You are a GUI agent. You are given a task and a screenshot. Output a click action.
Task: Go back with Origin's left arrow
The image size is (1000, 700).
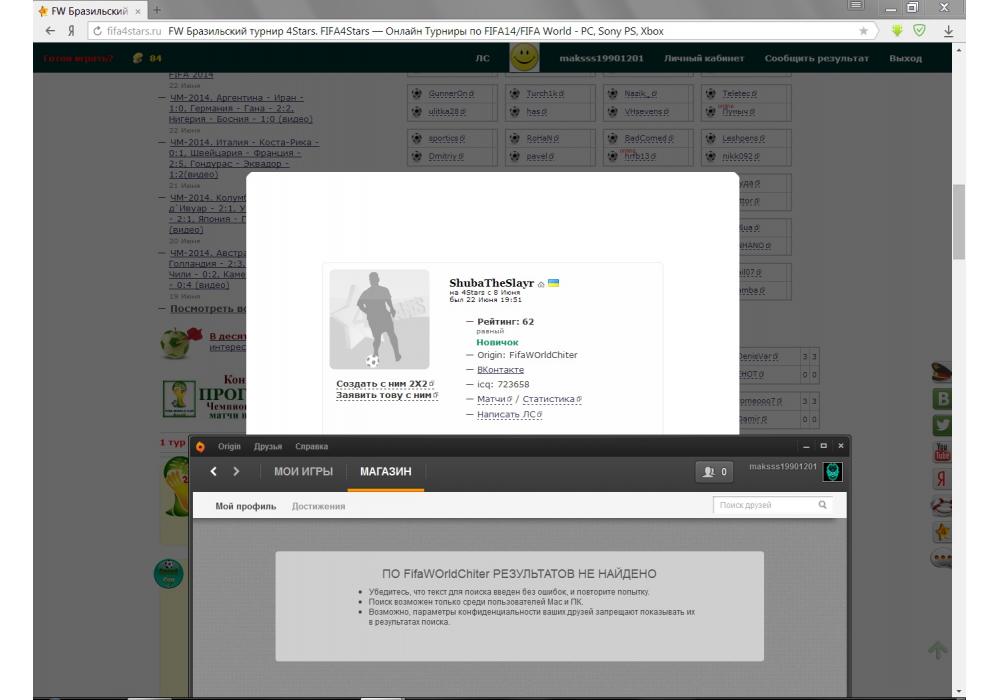(214, 471)
